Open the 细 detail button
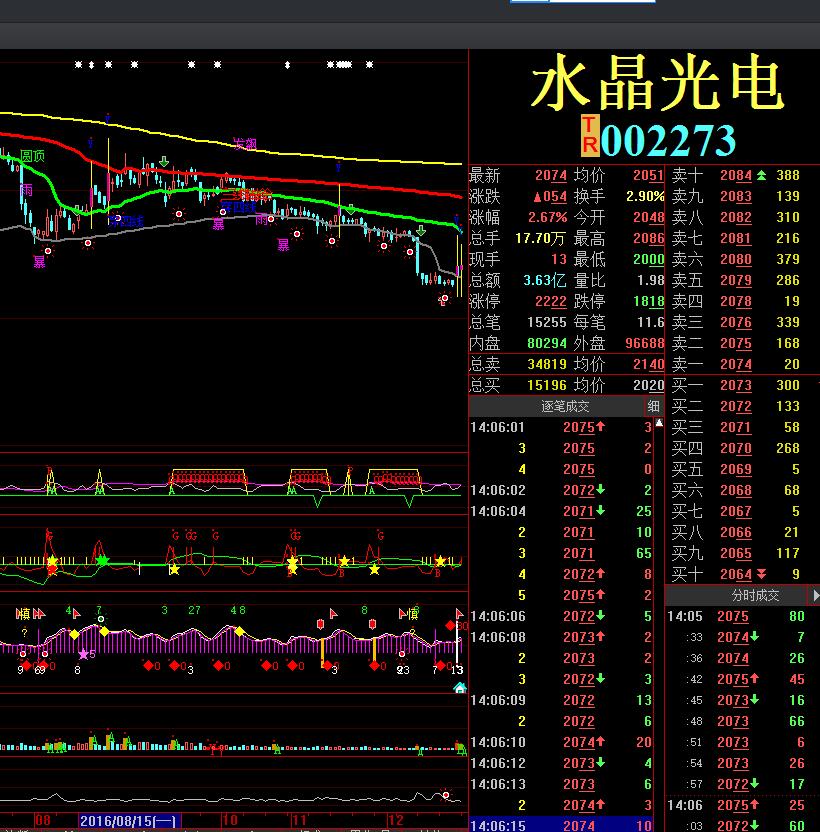 (653, 406)
